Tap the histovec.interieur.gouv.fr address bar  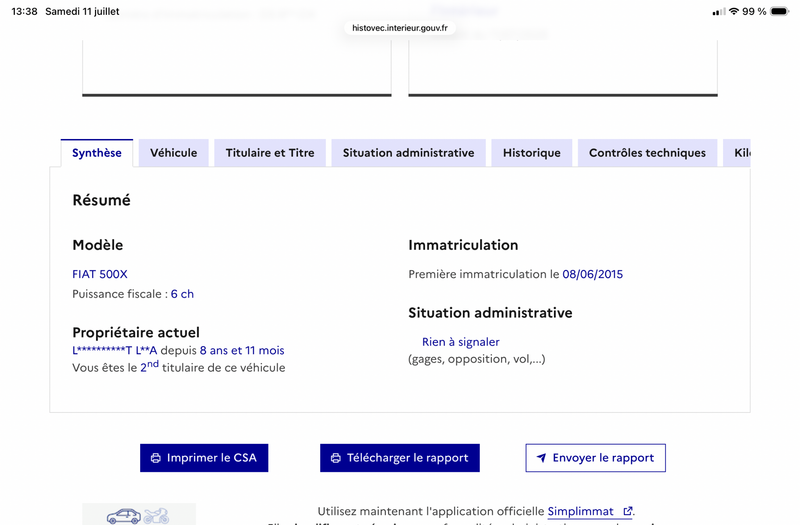(x=400, y=28)
